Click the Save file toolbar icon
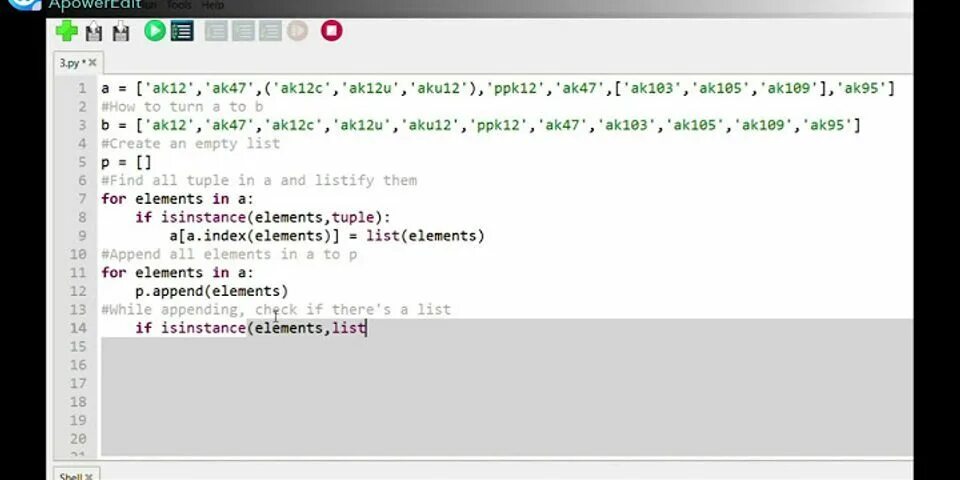Viewport: 960px width, 480px height. pyautogui.click(x=121, y=31)
